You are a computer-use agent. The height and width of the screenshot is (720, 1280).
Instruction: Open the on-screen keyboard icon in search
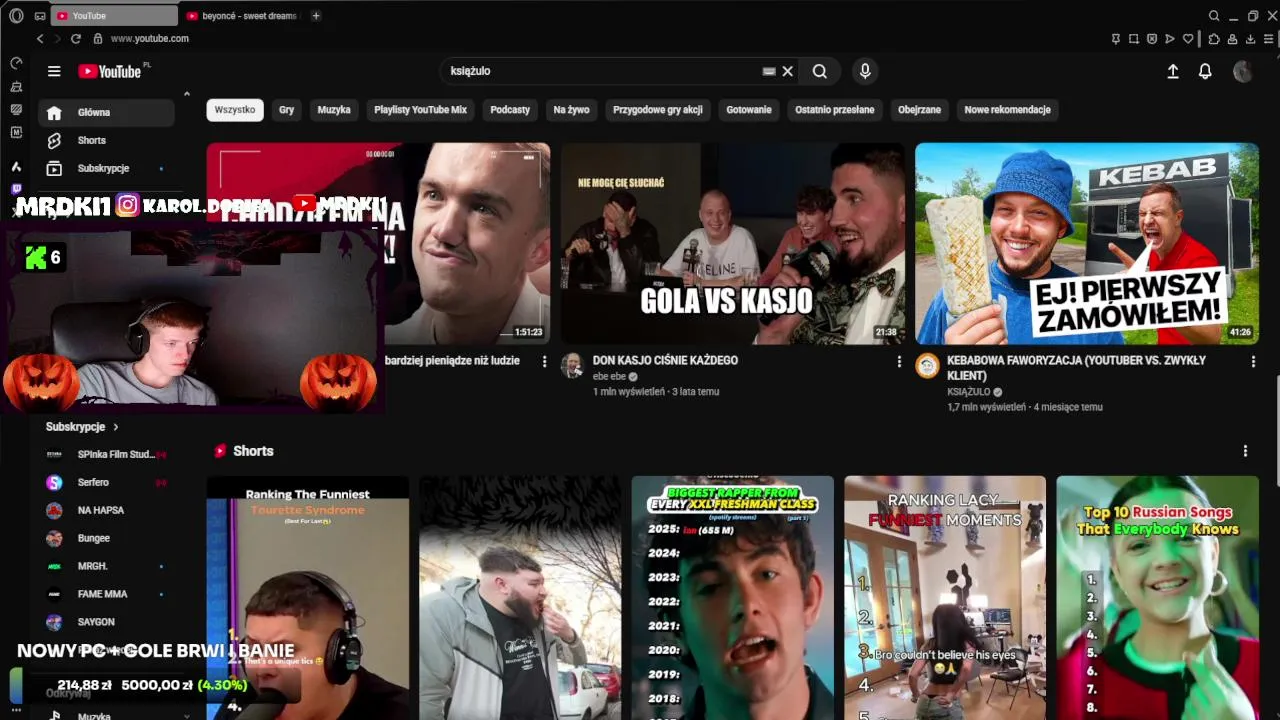pyautogui.click(x=769, y=71)
